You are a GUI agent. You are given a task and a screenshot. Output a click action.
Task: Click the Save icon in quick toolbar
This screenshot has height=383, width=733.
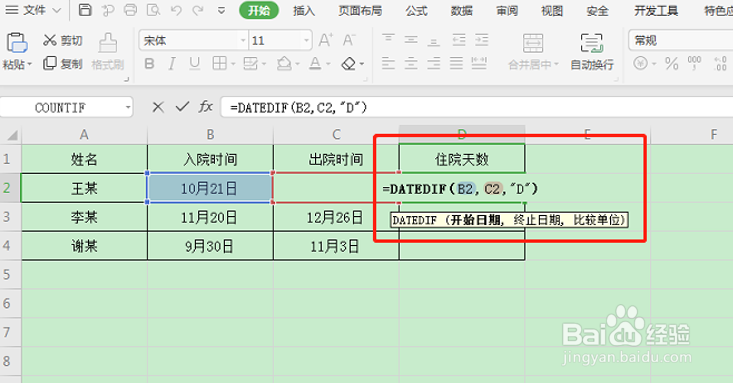(x=85, y=10)
